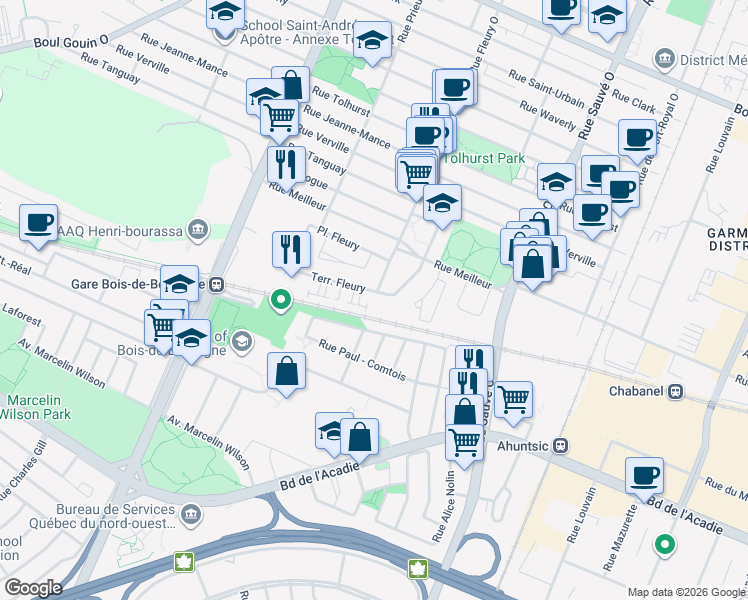Click the Map data ©2026 Google text

click(686, 593)
